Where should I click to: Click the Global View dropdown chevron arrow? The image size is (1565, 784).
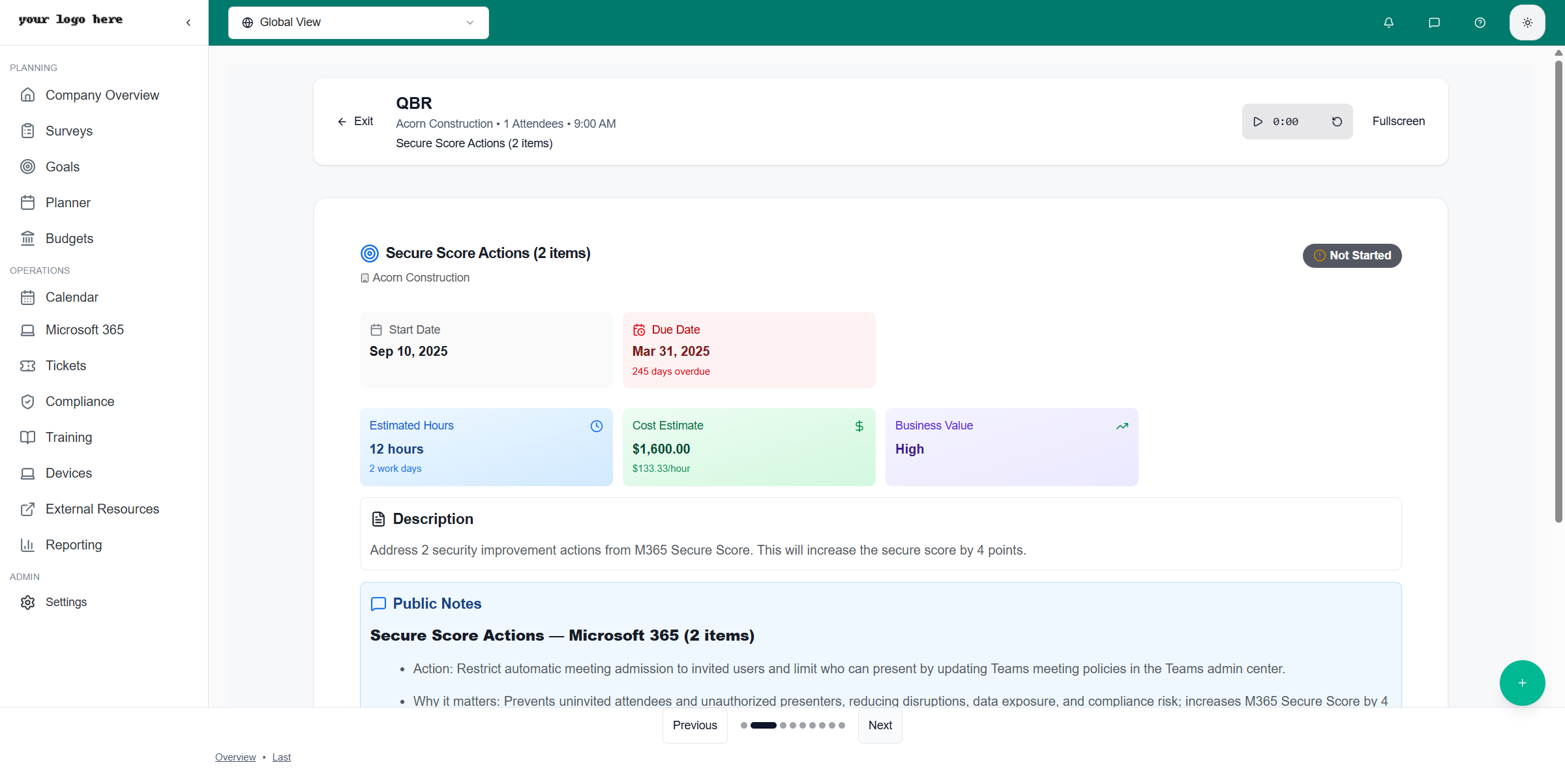pos(469,23)
